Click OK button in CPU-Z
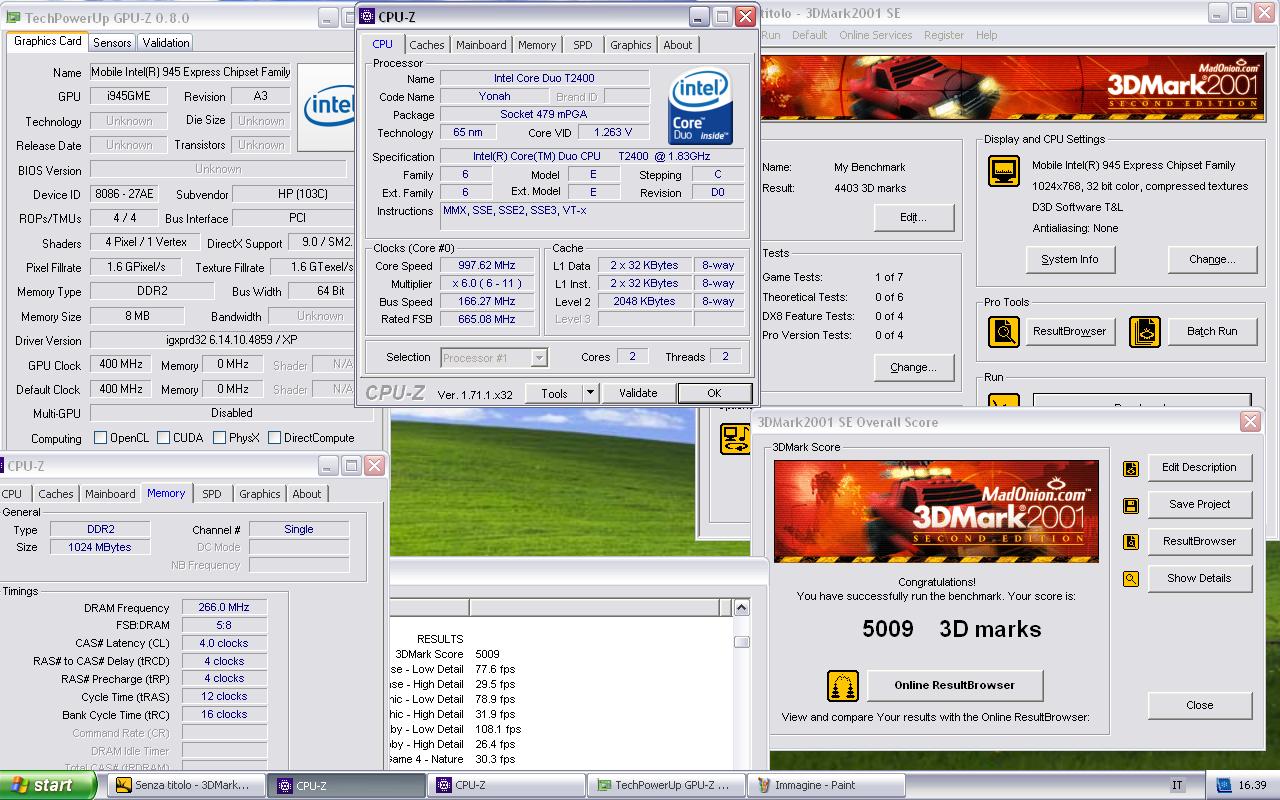This screenshot has width=1280, height=800. coord(714,394)
